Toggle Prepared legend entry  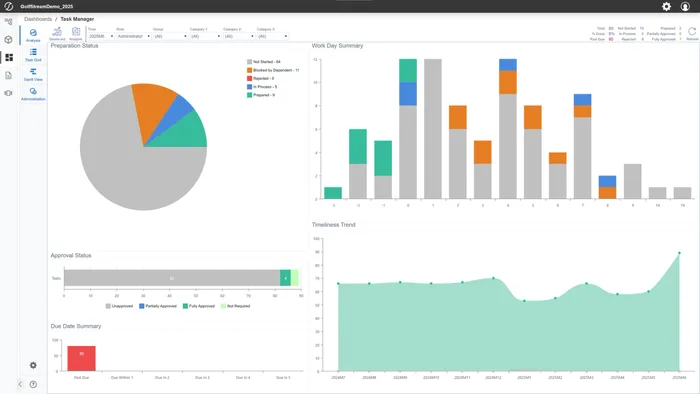click(261, 95)
